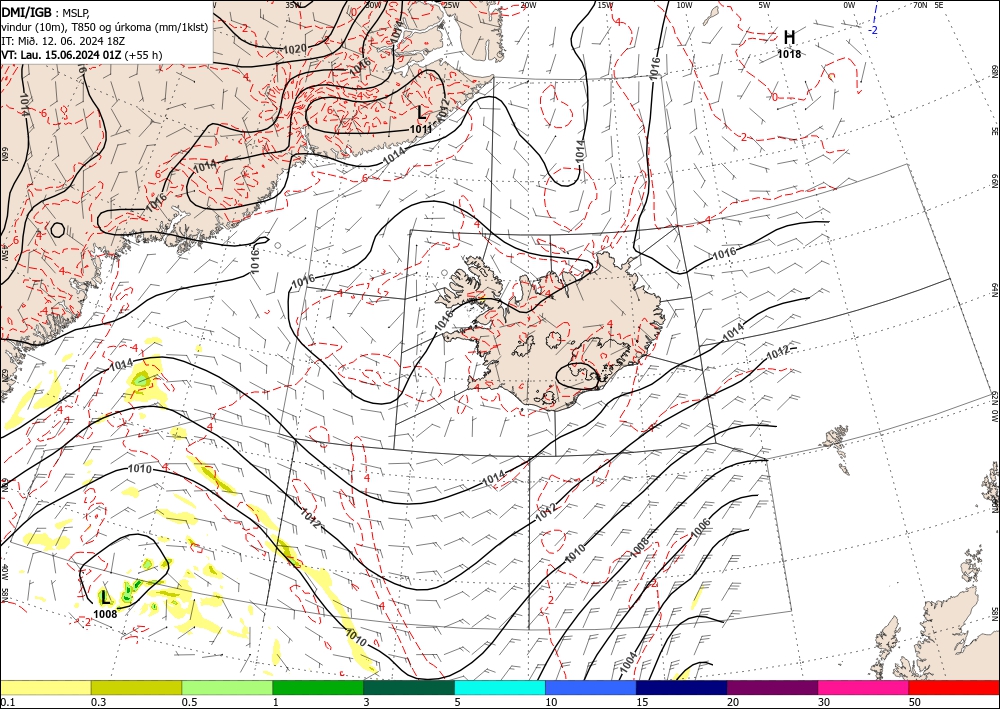The height and width of the screenshot is (709, 1000).
Task: Click the '5E' longitude label at top
Action: (939, 5)
